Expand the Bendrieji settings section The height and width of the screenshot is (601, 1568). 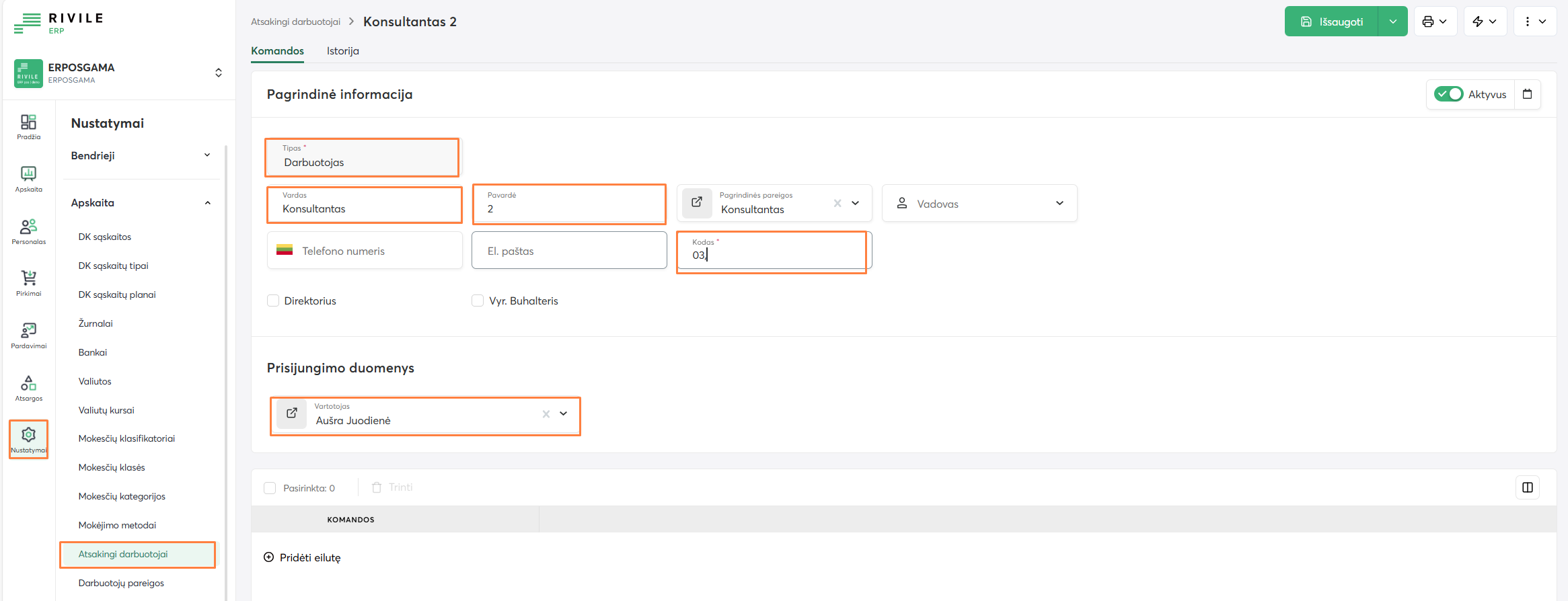pyautogui.click(x=141, y=155)
